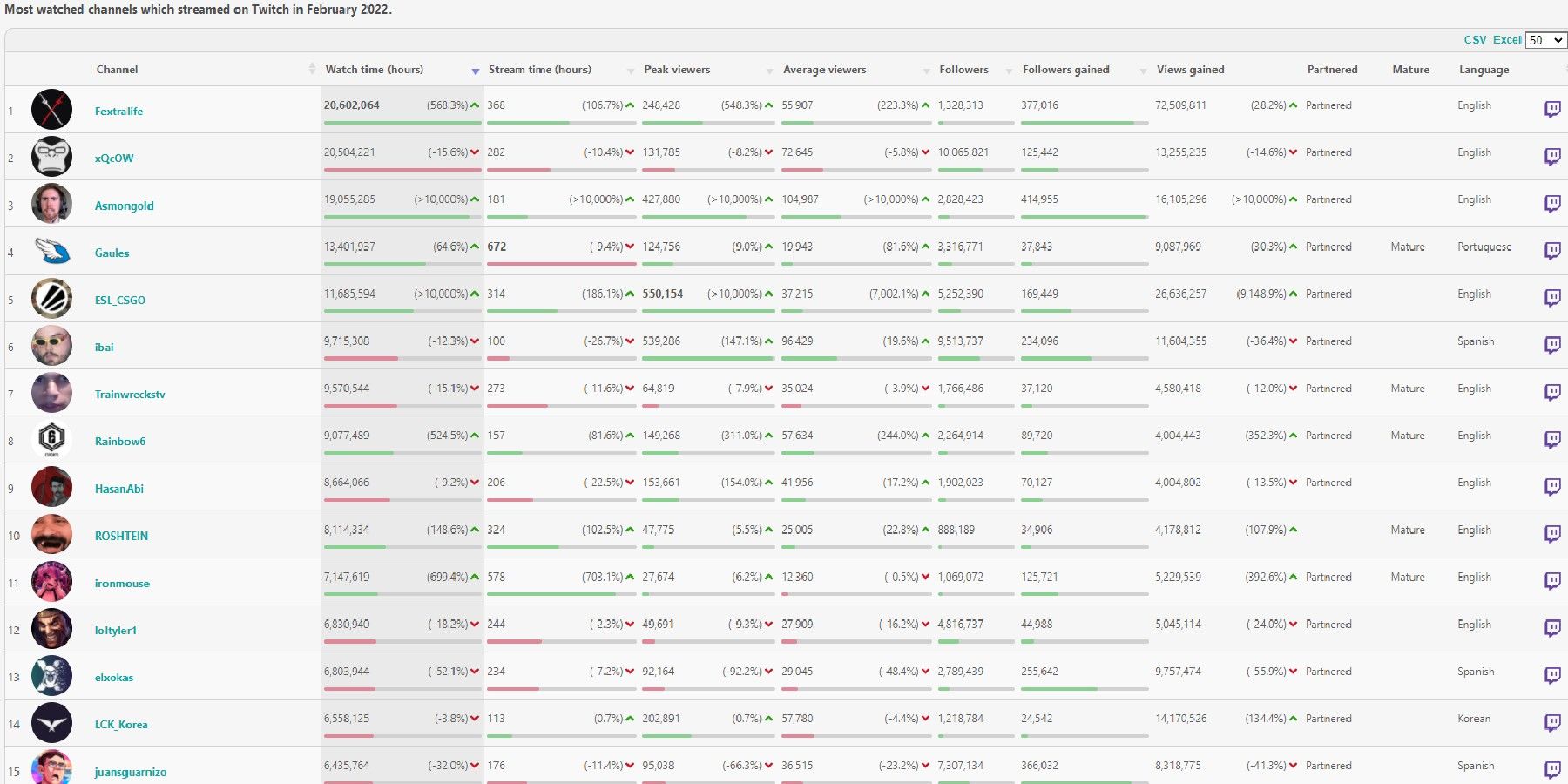This screenshot has height=784, width=1568.
Task: Sort by Watch time (hours) arrow
Action: click(x=476, y=71)
